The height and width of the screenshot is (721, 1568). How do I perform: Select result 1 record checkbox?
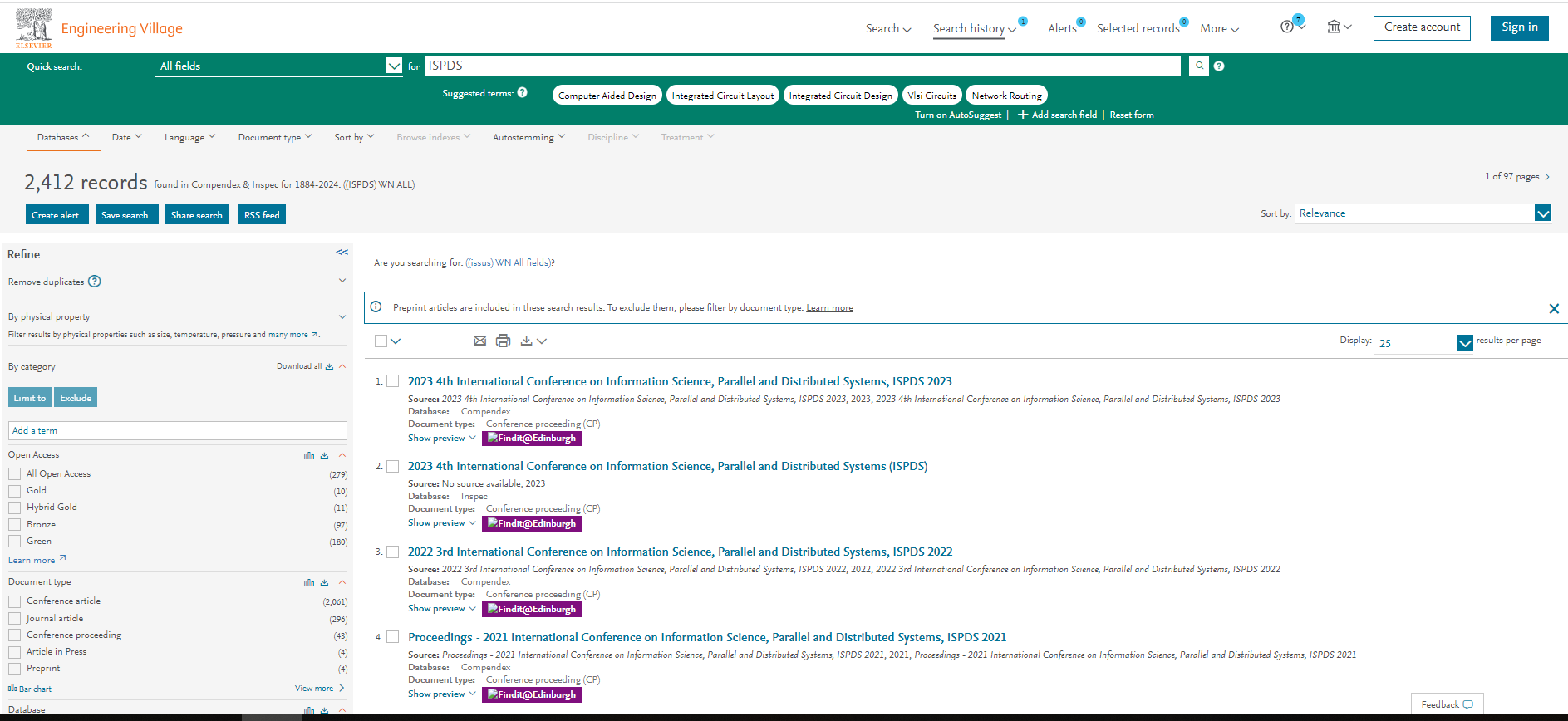(393, 381)
